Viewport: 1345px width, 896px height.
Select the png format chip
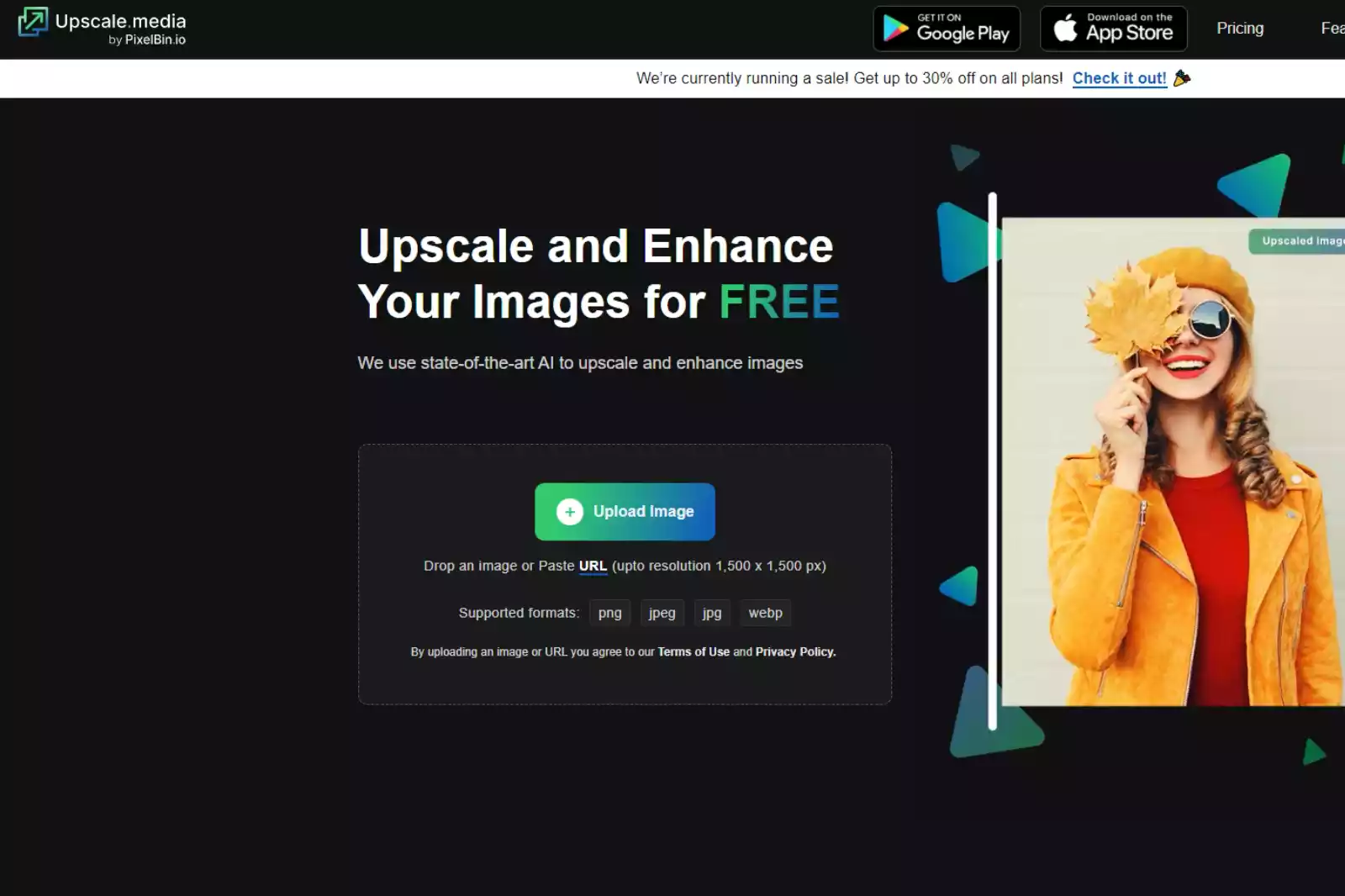609,613
